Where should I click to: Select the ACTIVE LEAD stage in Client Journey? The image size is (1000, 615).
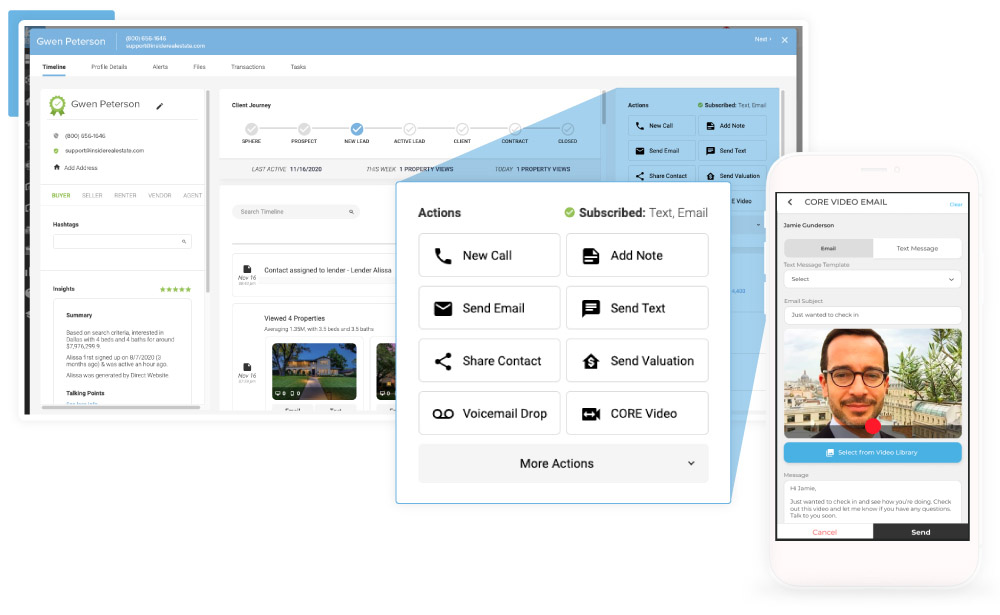tap(409, 129)
